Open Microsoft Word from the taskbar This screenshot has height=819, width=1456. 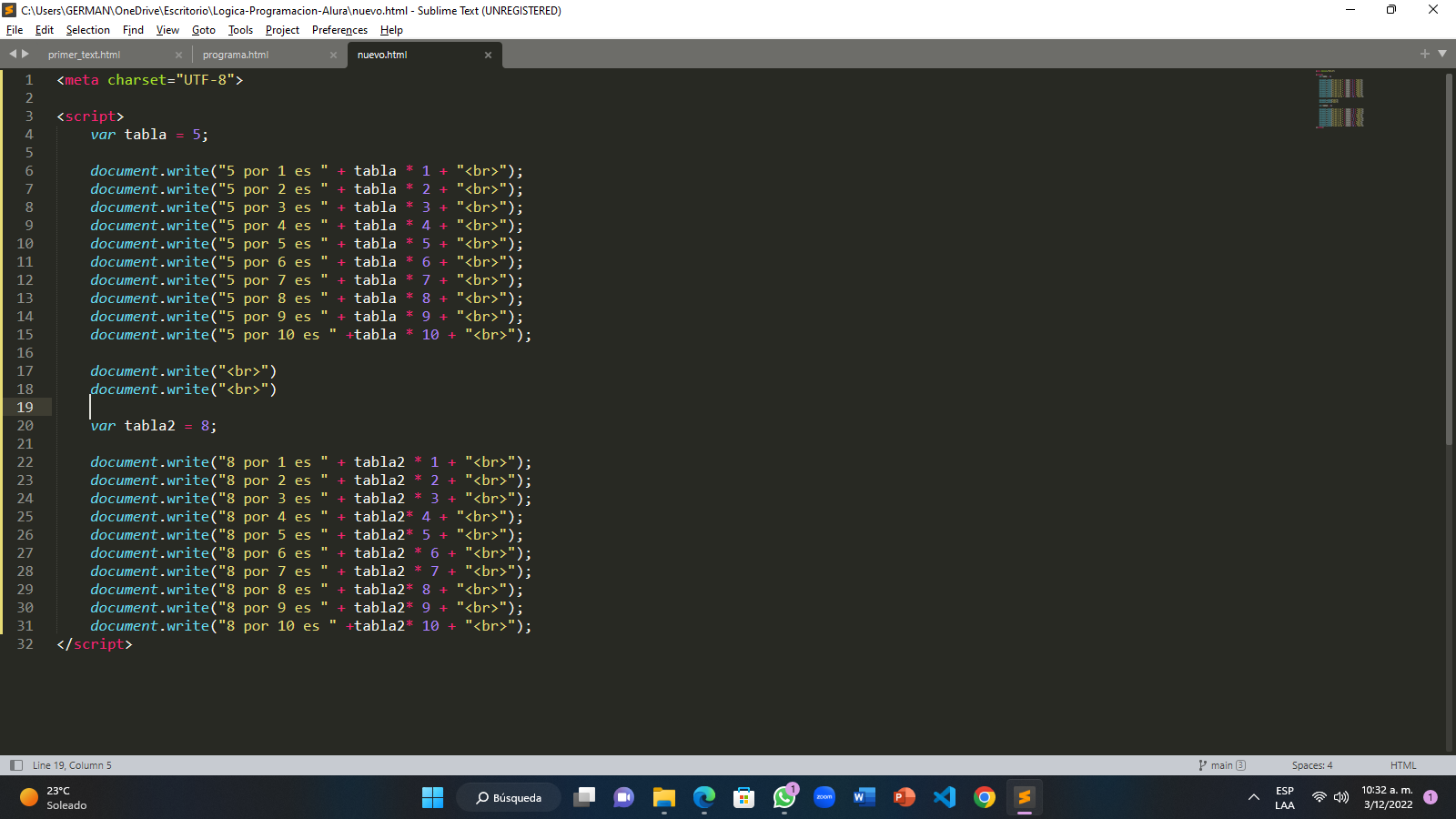(x=864, y=798)
